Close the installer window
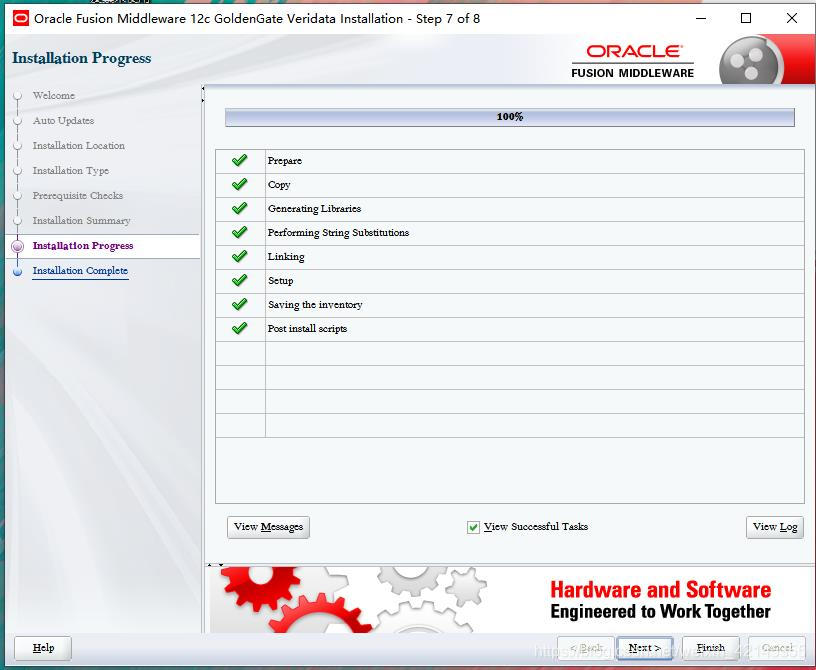816x670 pixels. [x=792, y=19]
